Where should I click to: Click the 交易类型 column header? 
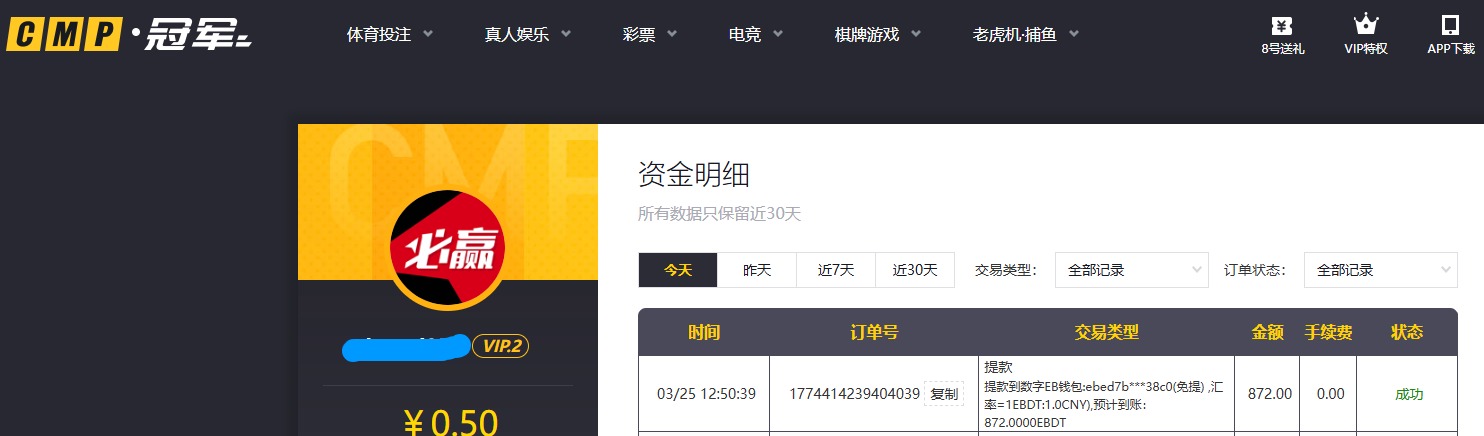point(1107,332)
